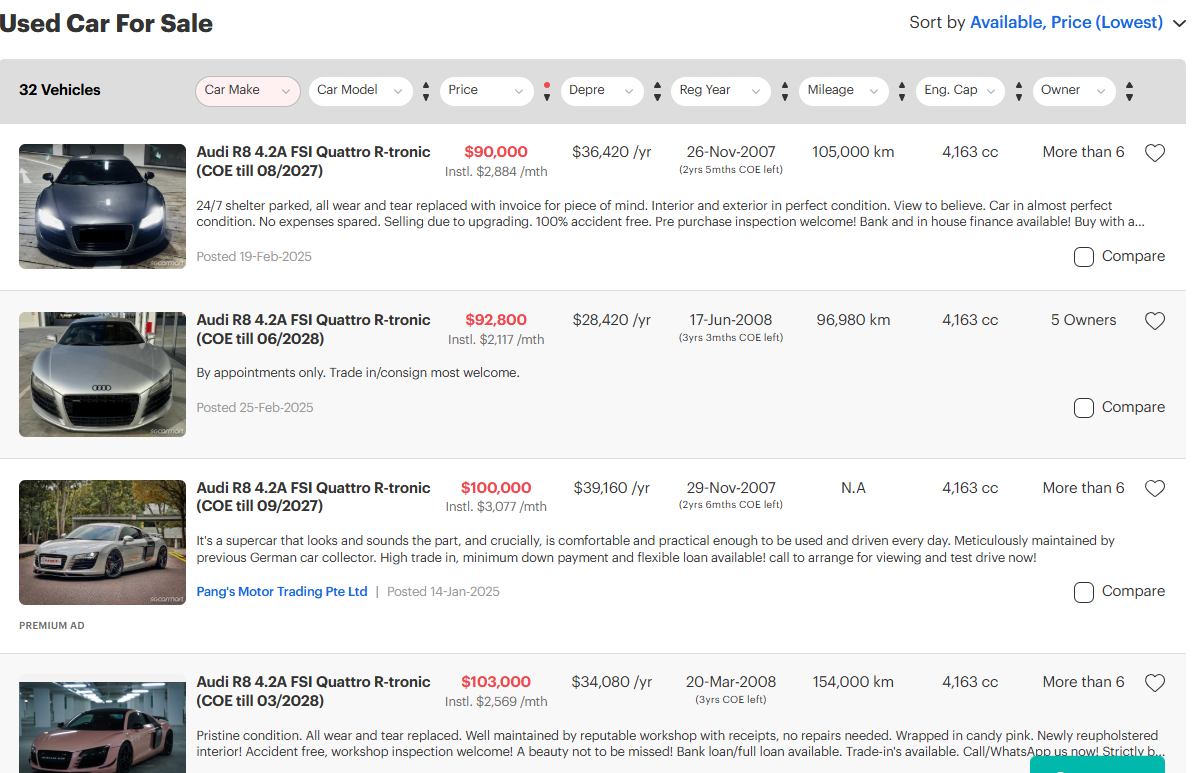The height and width of the screenshot is (773, 1202).
Task: Tick Compare for the $92,800 Audi R8
Action: [x=1083, y=408]
